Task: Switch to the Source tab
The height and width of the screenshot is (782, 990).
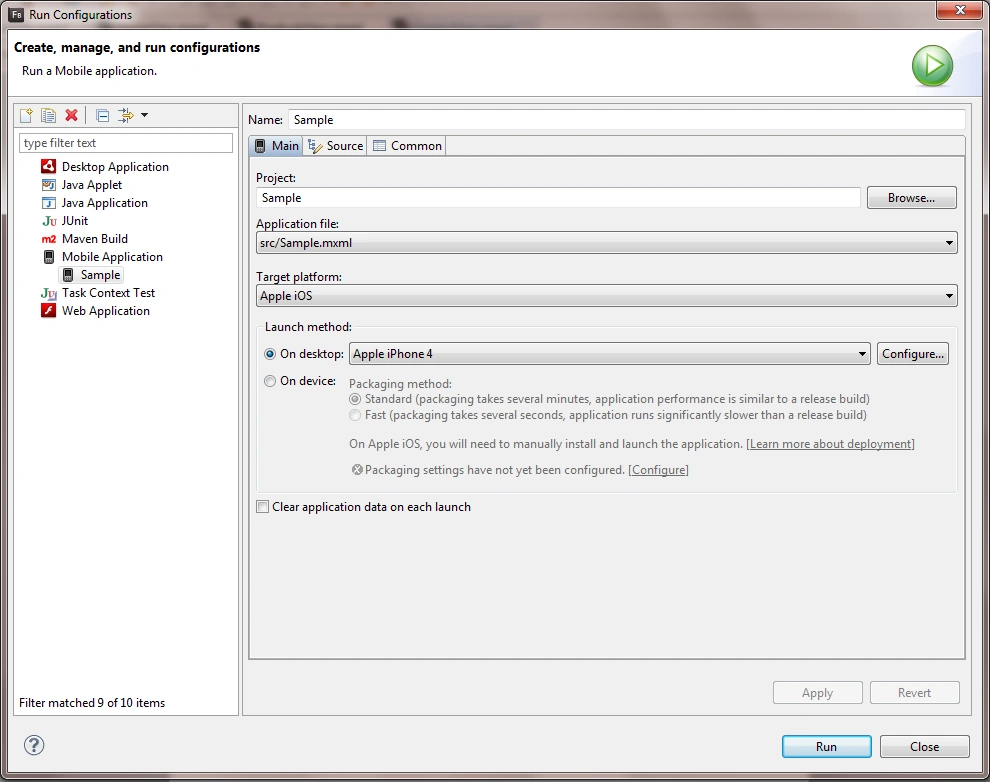Action: coord(335,146)
